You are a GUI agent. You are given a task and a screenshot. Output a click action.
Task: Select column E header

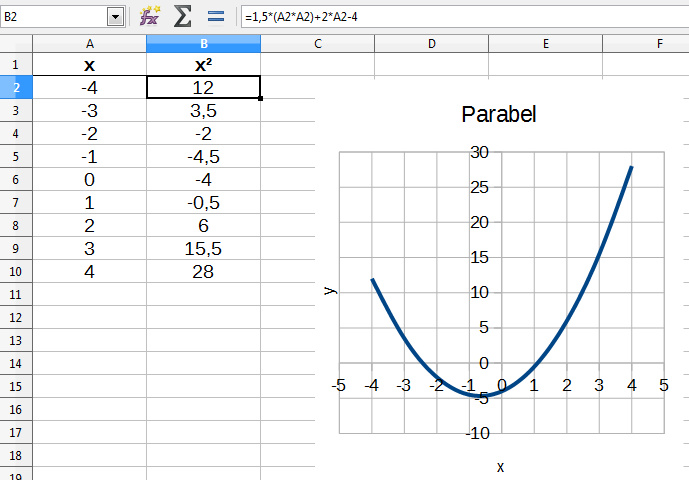(x=546, y=44)
